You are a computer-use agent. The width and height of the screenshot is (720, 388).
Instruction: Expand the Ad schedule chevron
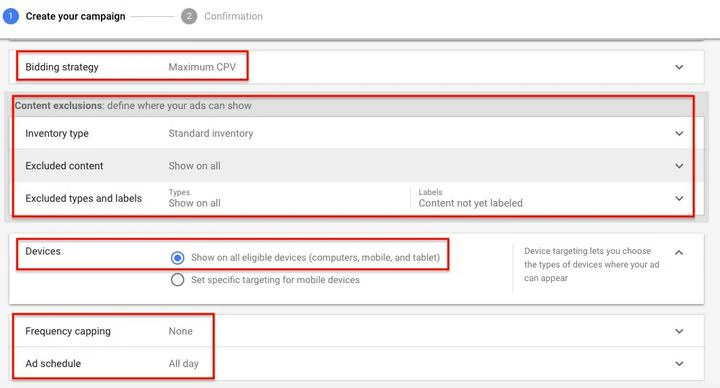click(679, 364)
